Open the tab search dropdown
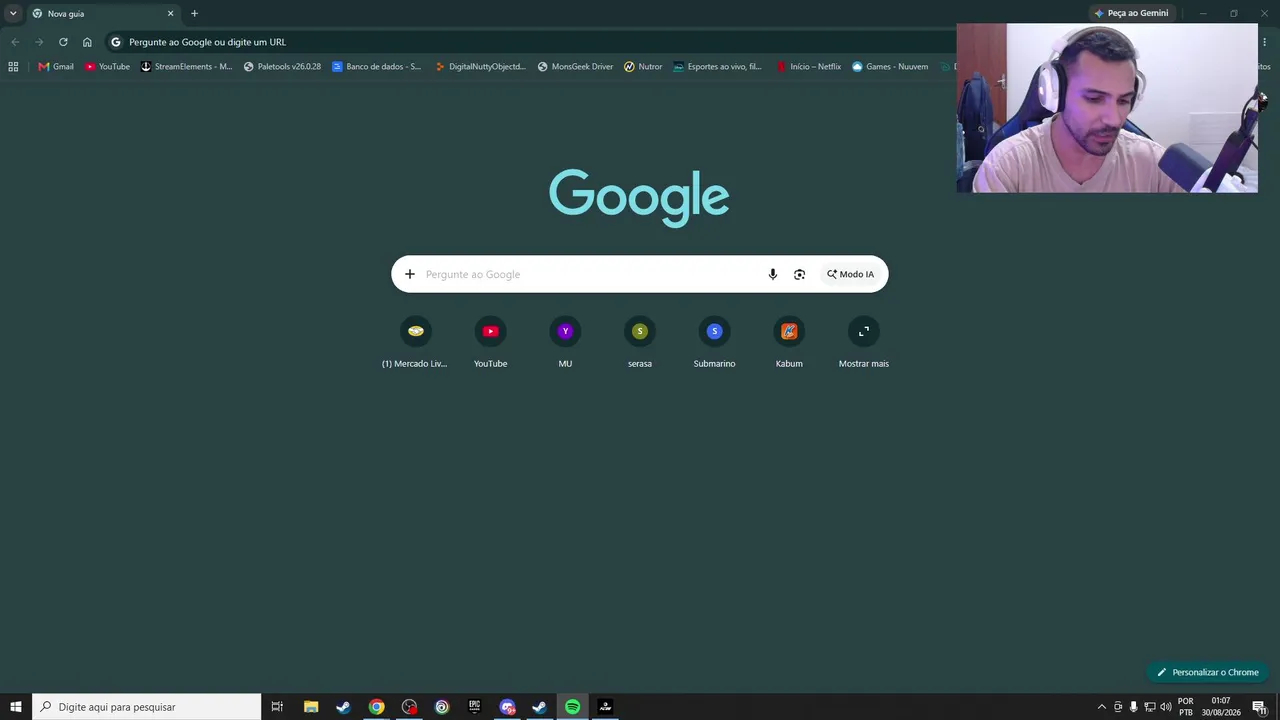 13,13
